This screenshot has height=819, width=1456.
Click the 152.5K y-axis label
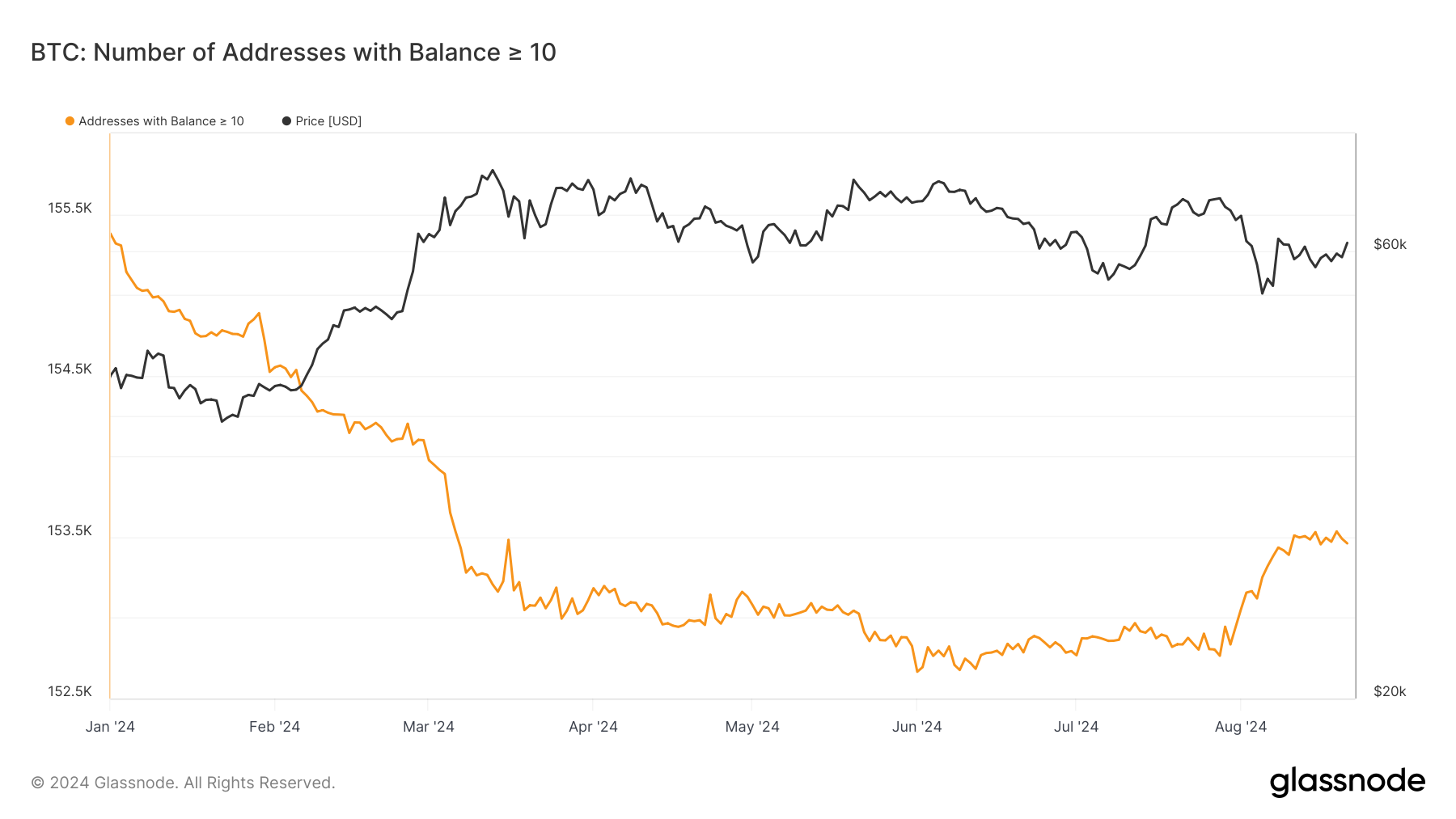(70, 692)
